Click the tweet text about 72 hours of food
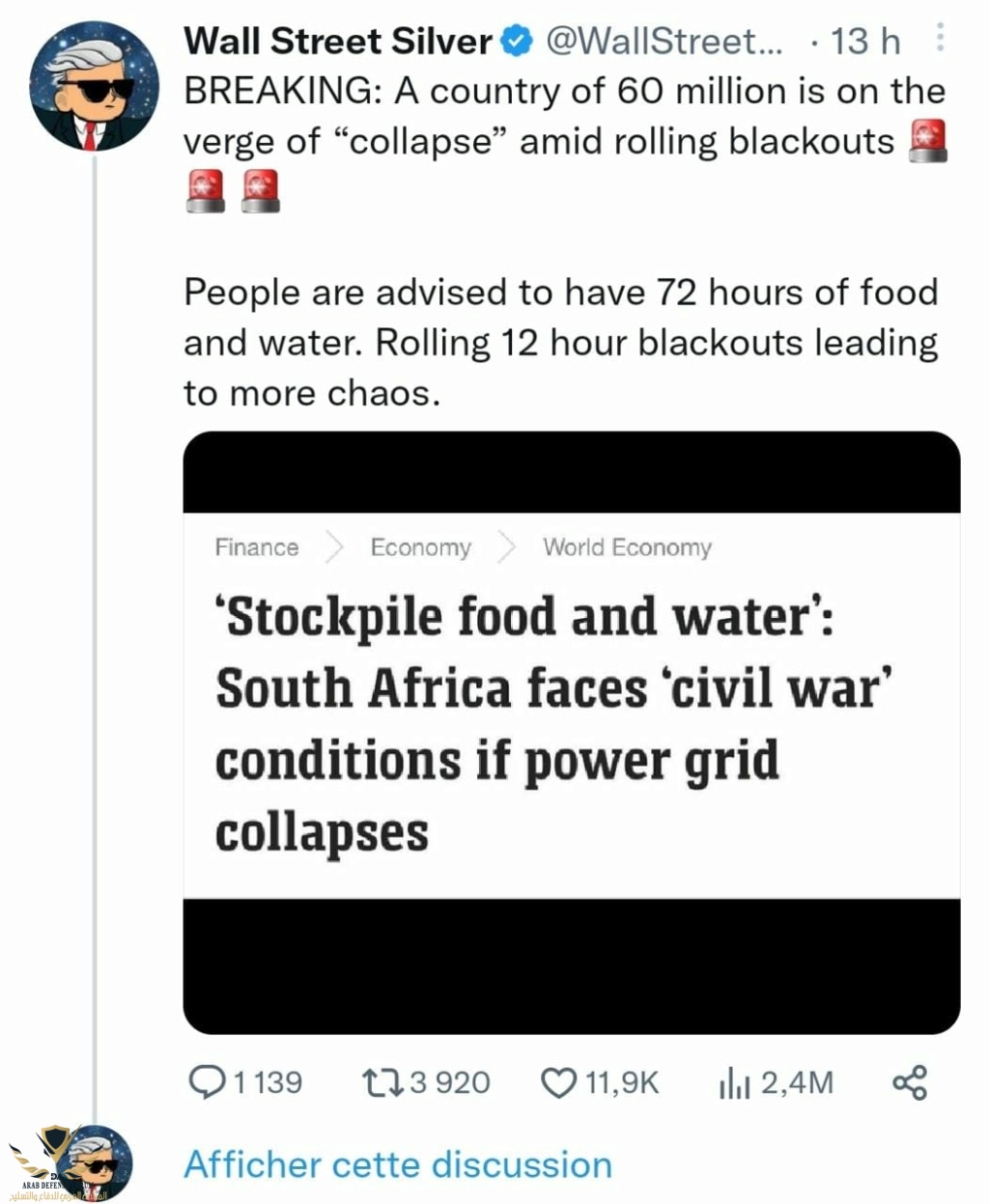Image resolution: width=989 pixels, height=1204 pixels. click(560, 342)
